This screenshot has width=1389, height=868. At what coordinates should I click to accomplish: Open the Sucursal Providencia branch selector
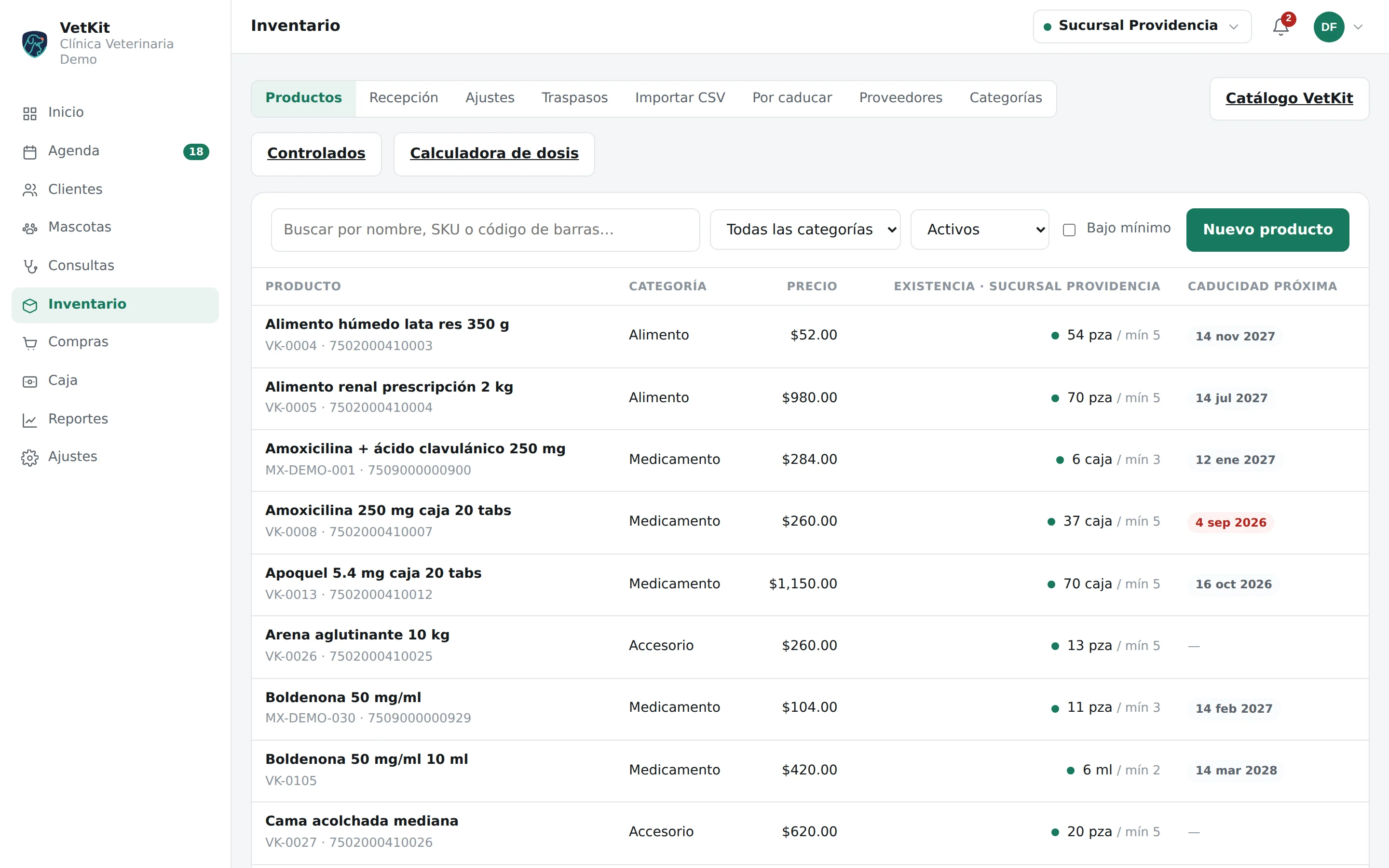pos(1142,27)
